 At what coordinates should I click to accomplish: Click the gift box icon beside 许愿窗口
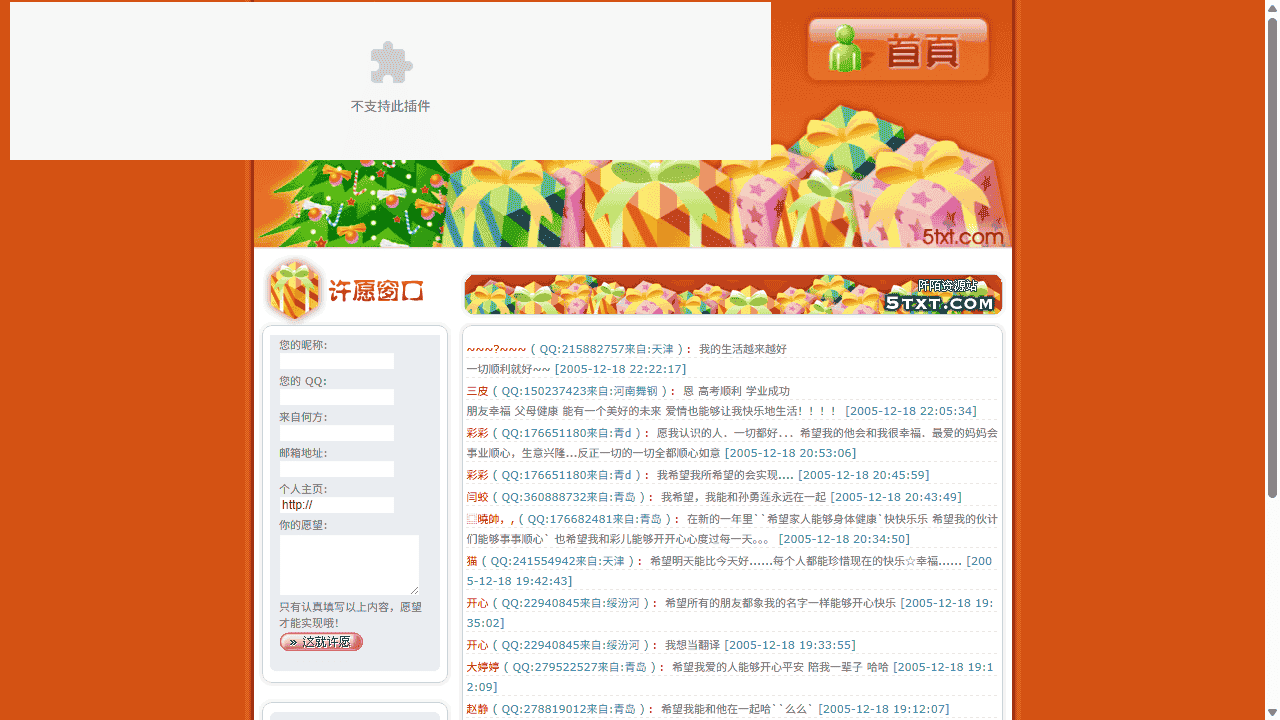[293, 290]
